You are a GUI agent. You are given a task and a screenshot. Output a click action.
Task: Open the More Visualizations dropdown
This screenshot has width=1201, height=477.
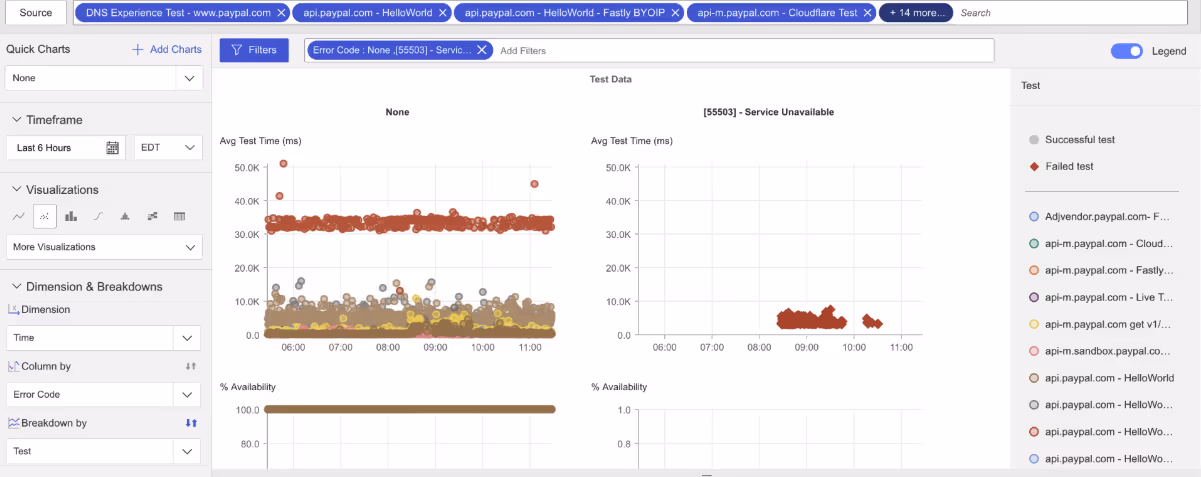[x=104, y=247]
